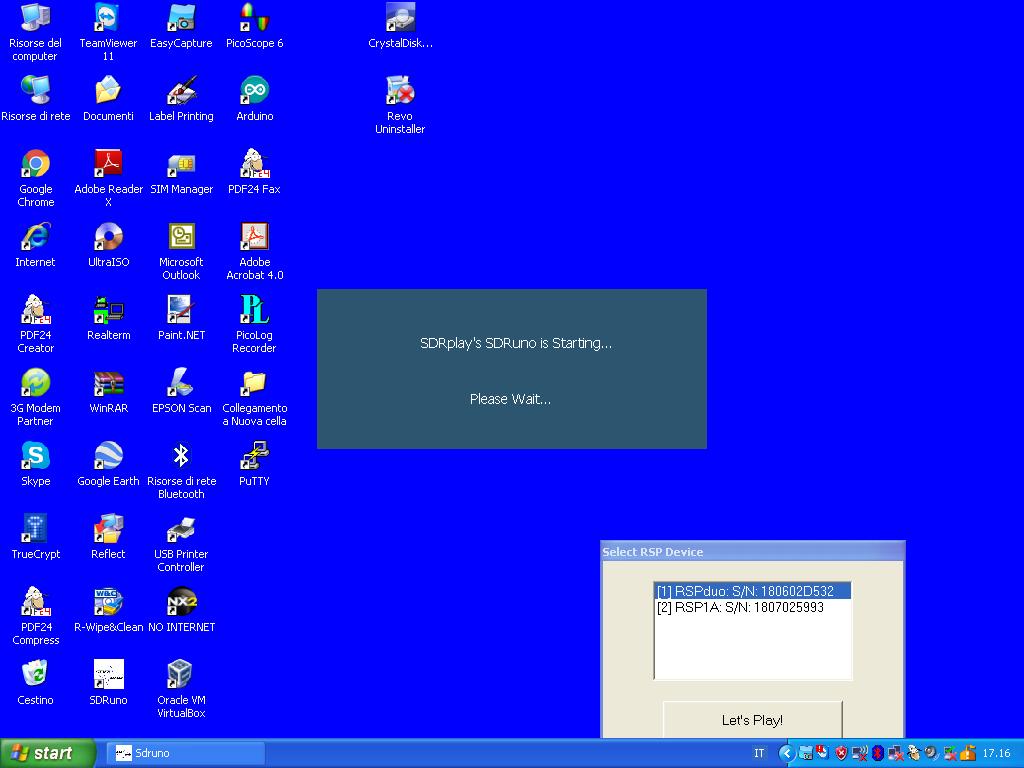Click the Cestino recycle bin icon
Screen dimensions: 1024x768
(35, 675)
